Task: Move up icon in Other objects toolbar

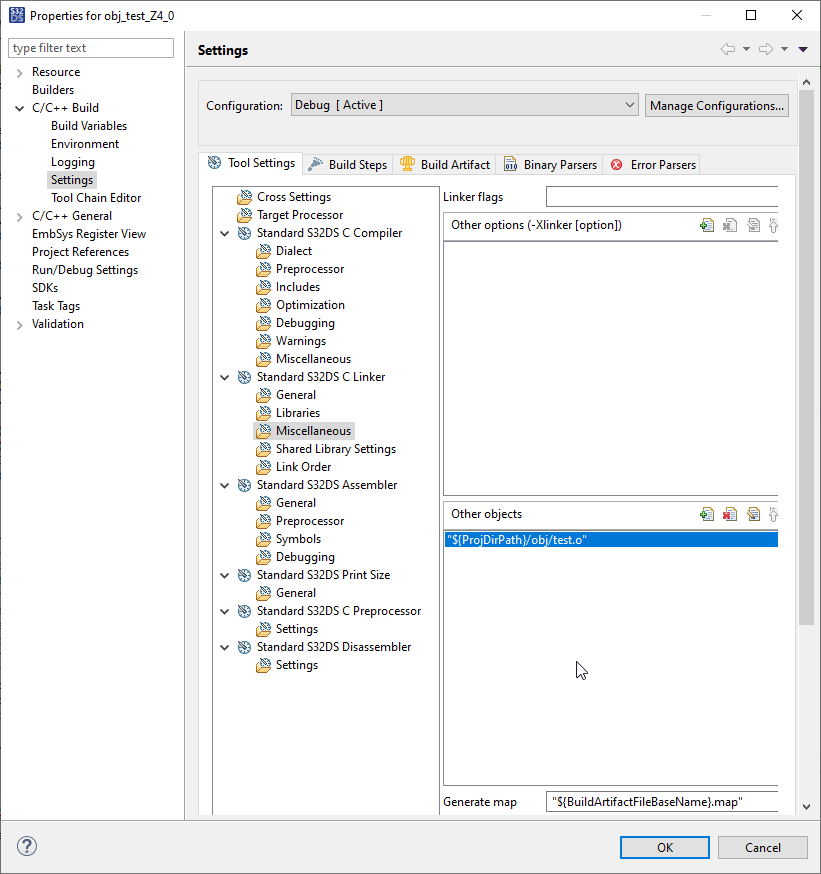Action: point(773,514)
